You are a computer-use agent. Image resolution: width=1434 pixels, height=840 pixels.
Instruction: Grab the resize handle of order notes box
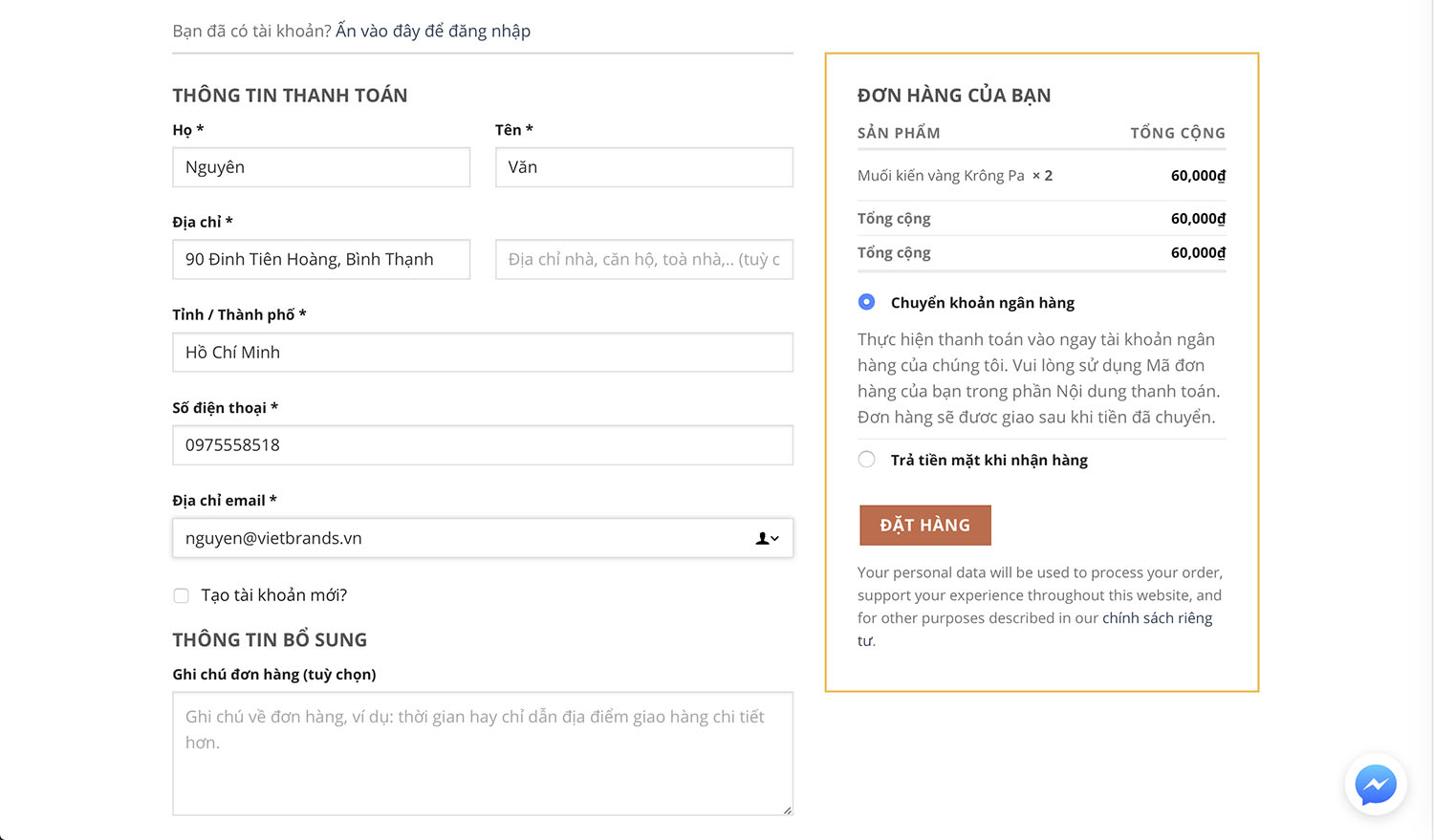787,809
